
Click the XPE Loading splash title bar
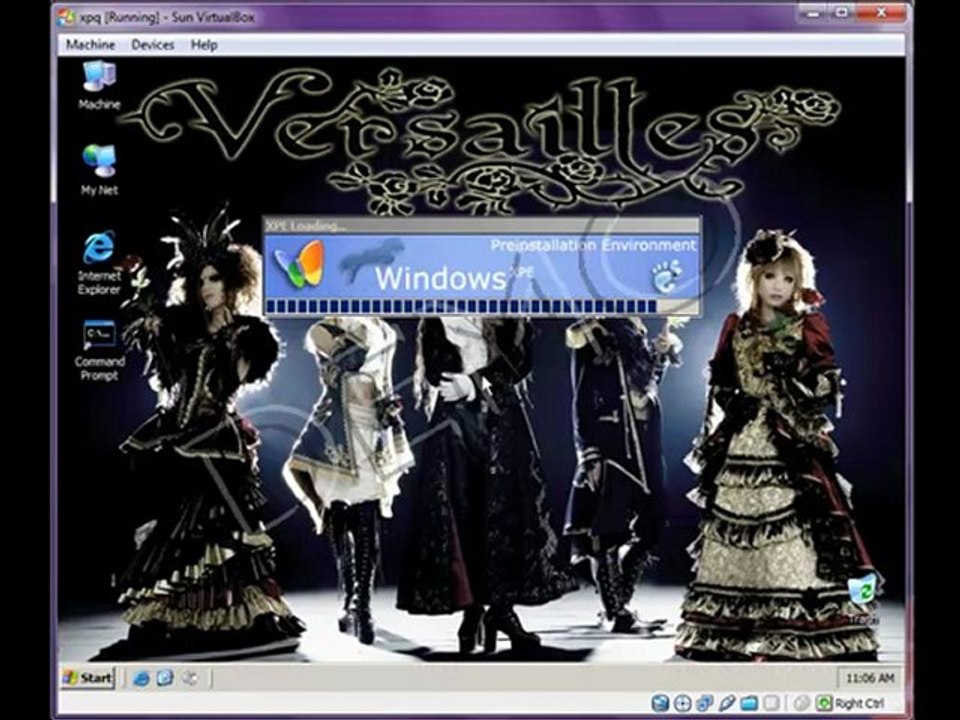(x=481, y=225)
